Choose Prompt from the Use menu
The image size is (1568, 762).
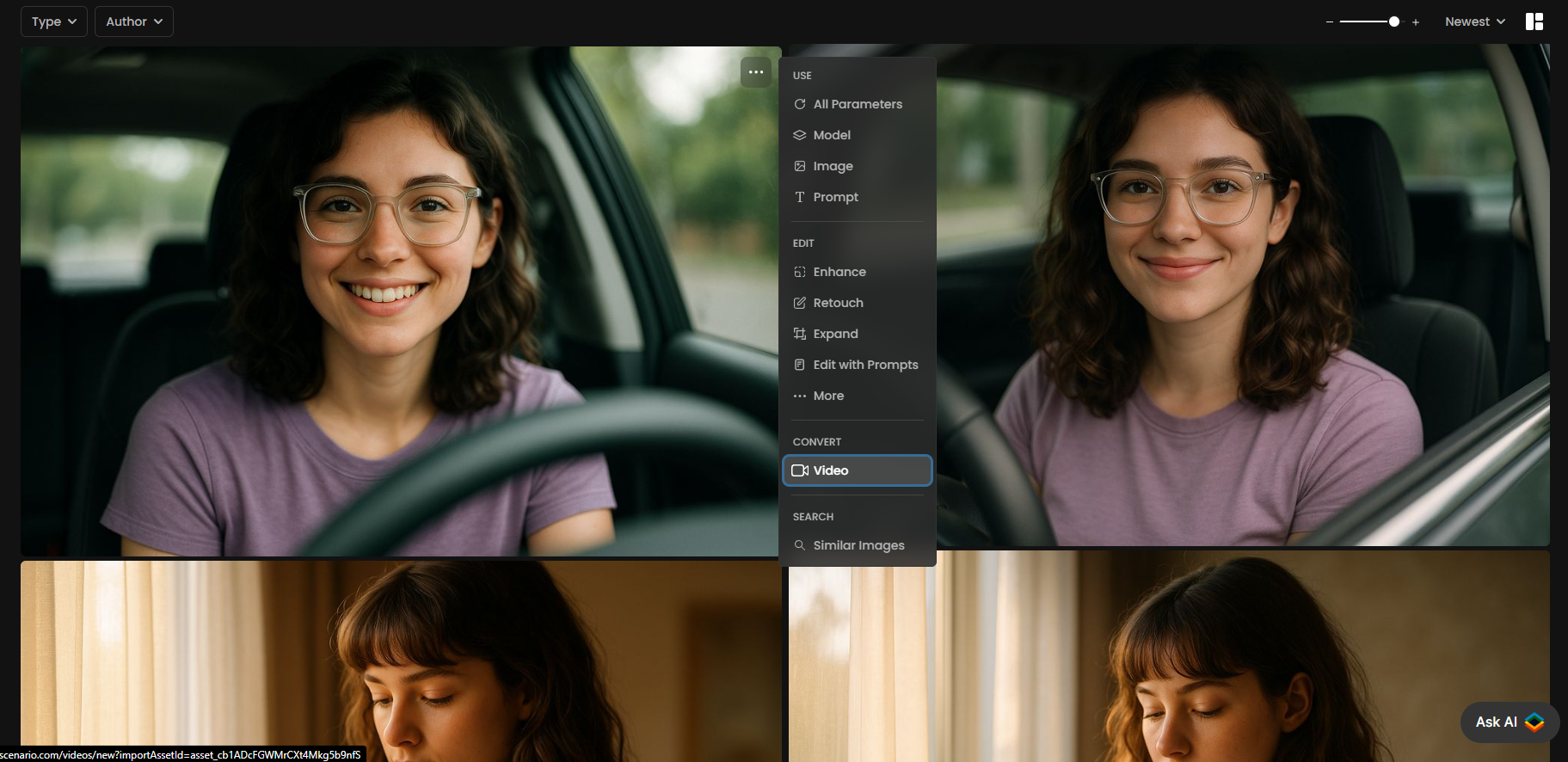pos(857,197)
